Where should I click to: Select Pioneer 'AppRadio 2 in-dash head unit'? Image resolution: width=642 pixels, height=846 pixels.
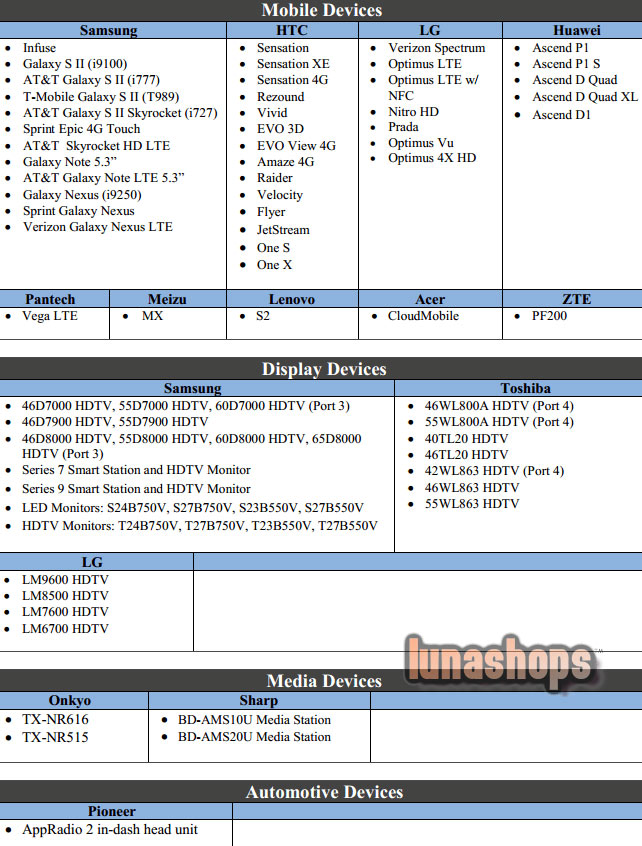pyautogui.click(x=110, y=830)
